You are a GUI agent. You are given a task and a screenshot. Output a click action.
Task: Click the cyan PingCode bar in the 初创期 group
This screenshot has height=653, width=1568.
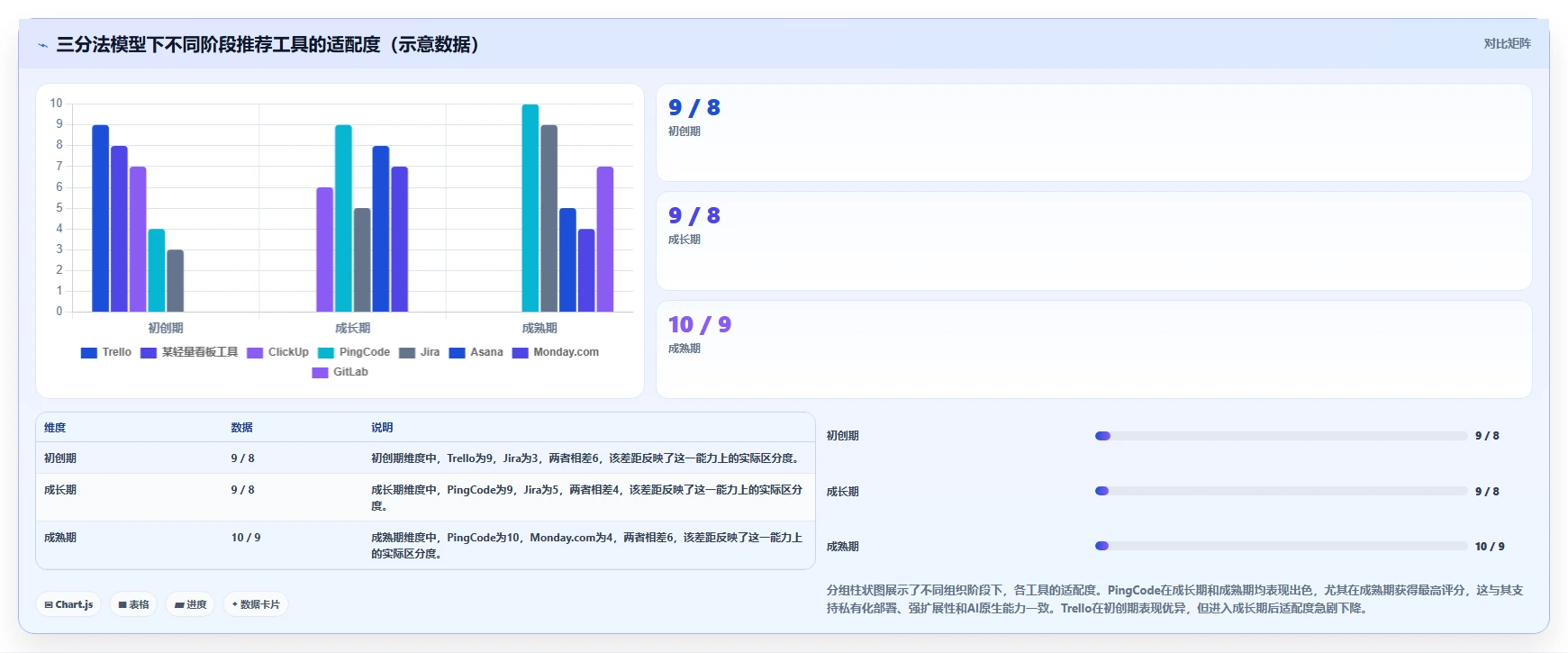(x=157, y=270)
